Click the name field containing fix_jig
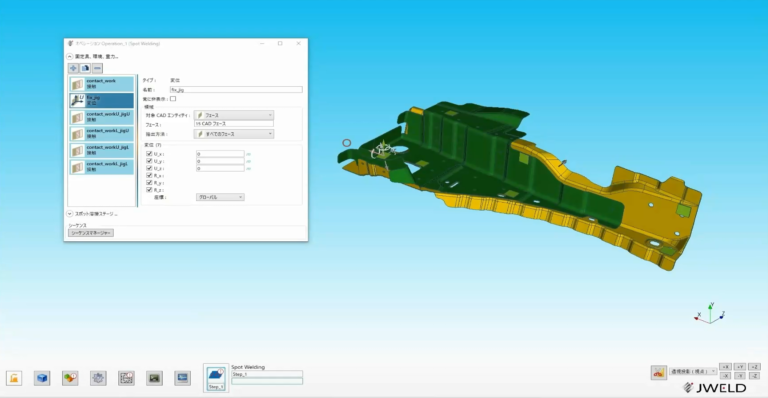 [236, 90]
